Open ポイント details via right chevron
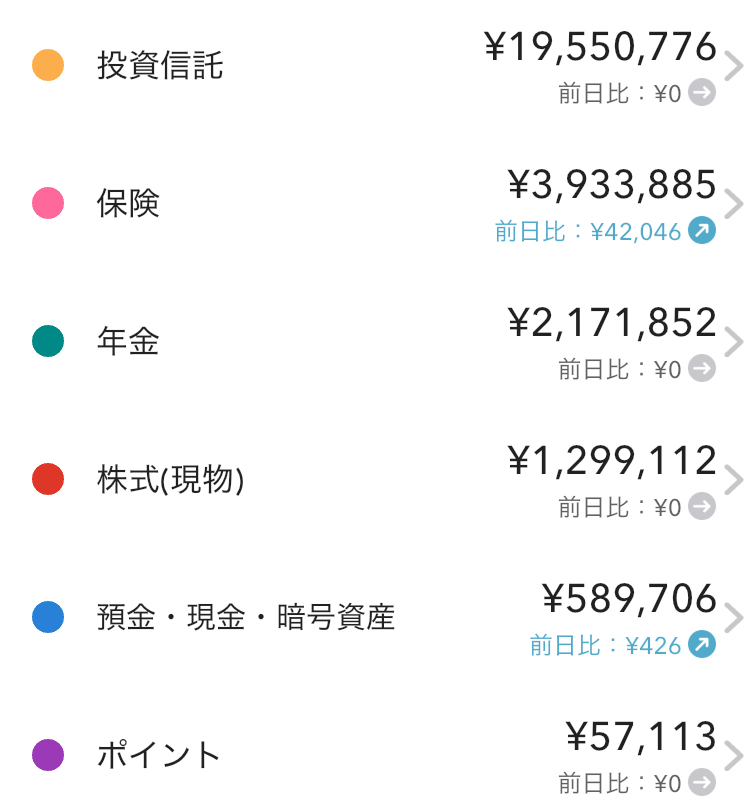Image resolution: width=750 pixels, height=806 pixels. 734,755
